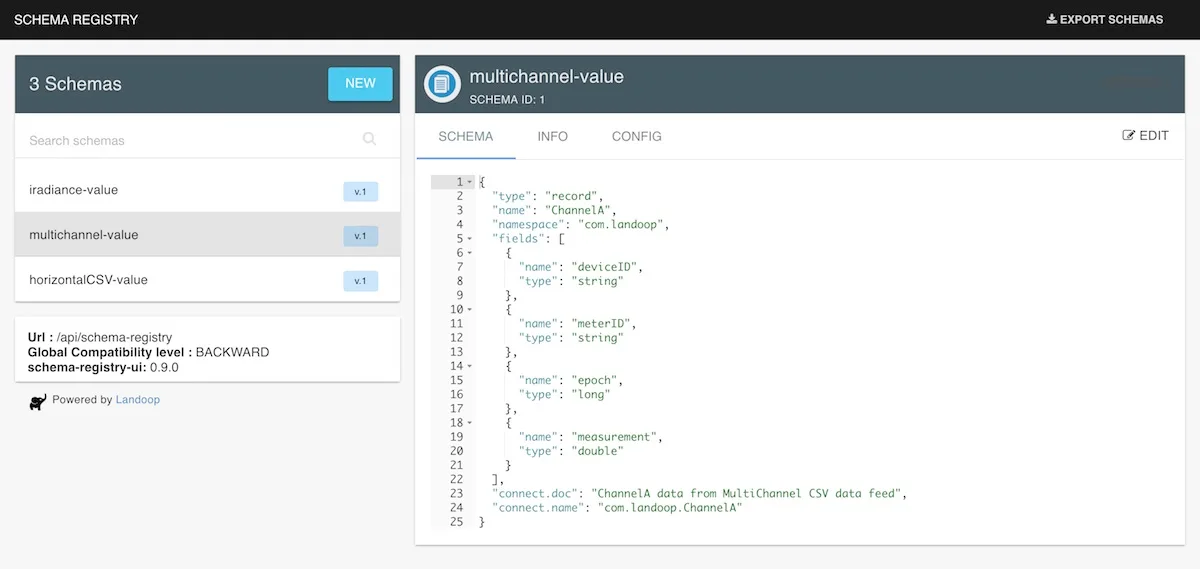The height and width of the screenshot is (569, 1200).
Task: Click the "SCHEMA ID: 1" label
Action: tap(507, 100)
